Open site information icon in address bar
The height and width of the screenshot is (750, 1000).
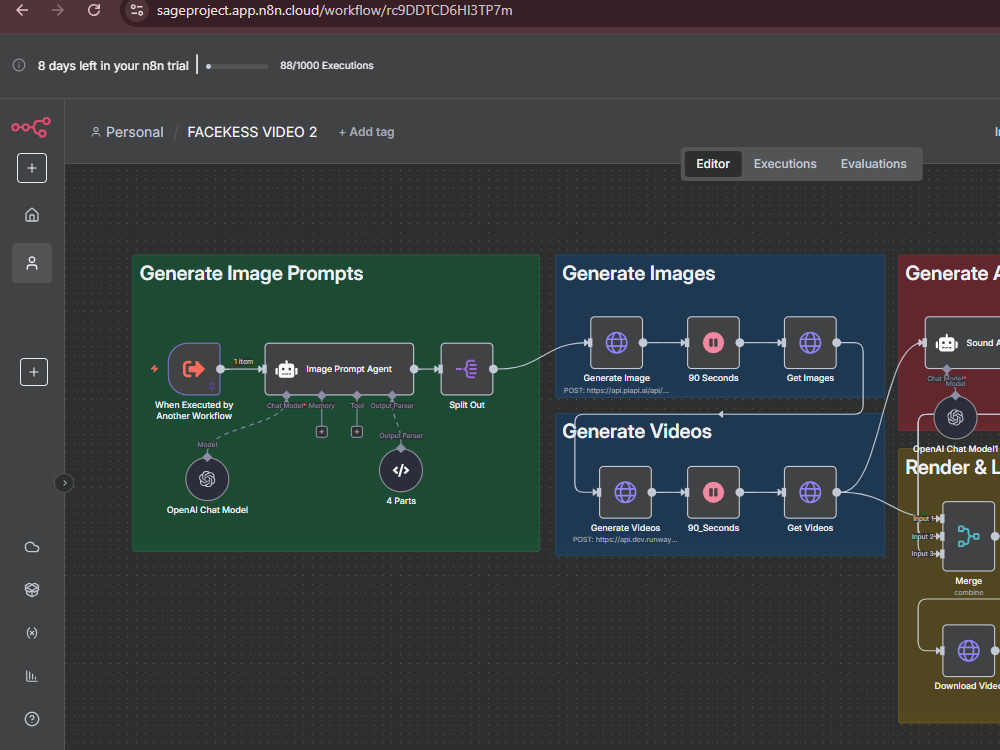click(x=136, y=10)
